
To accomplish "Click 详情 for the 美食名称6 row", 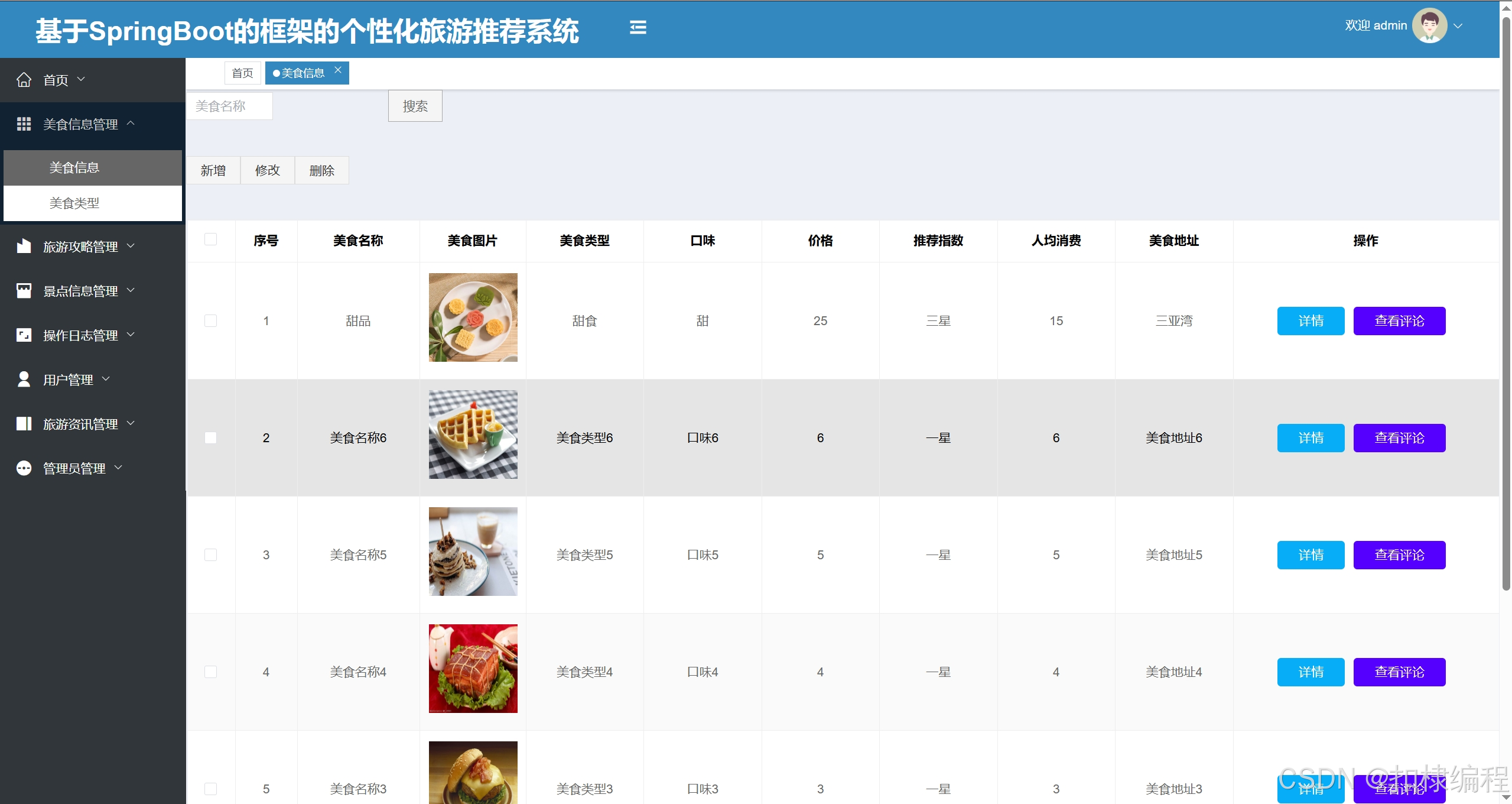I will tap(1311, 438).
